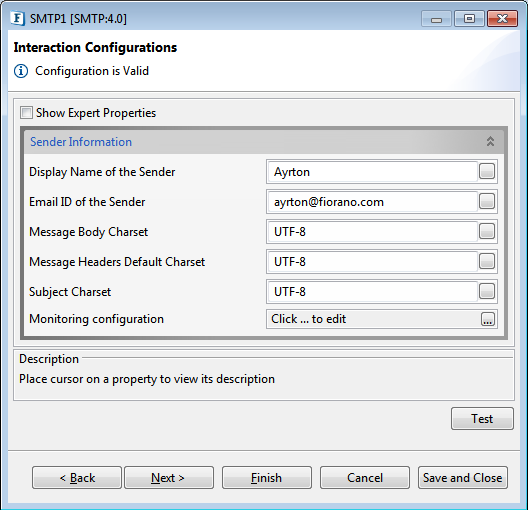Proceed with the Next button

169,478
